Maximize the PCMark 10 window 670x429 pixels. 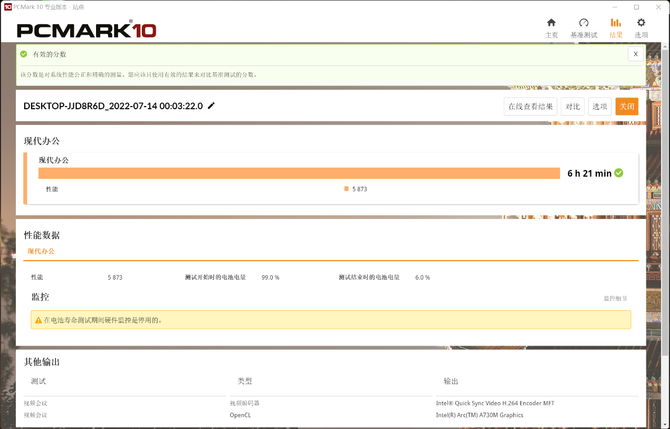(x=636, y=6)
